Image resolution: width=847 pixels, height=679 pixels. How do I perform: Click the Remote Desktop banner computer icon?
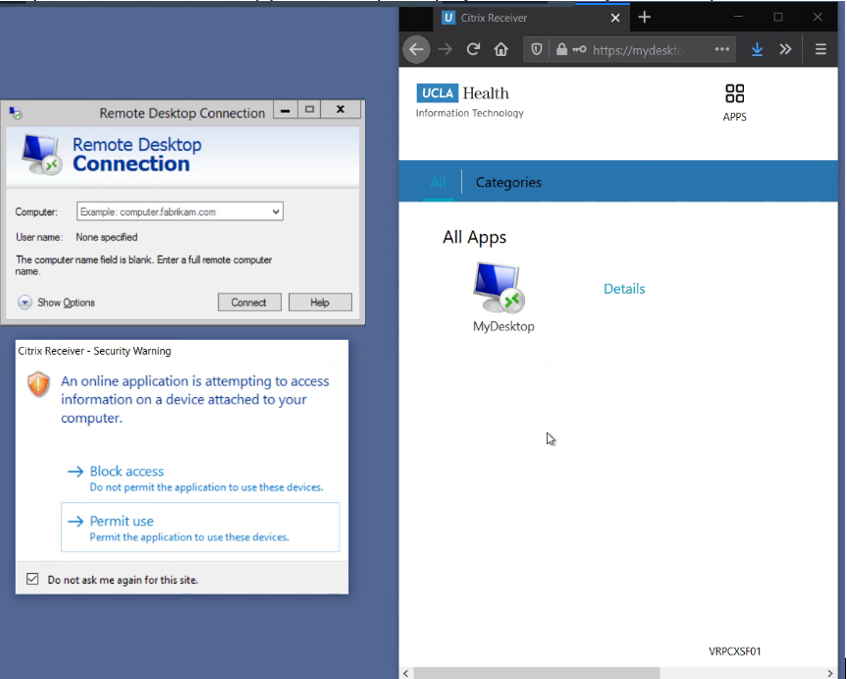point(41,154)
